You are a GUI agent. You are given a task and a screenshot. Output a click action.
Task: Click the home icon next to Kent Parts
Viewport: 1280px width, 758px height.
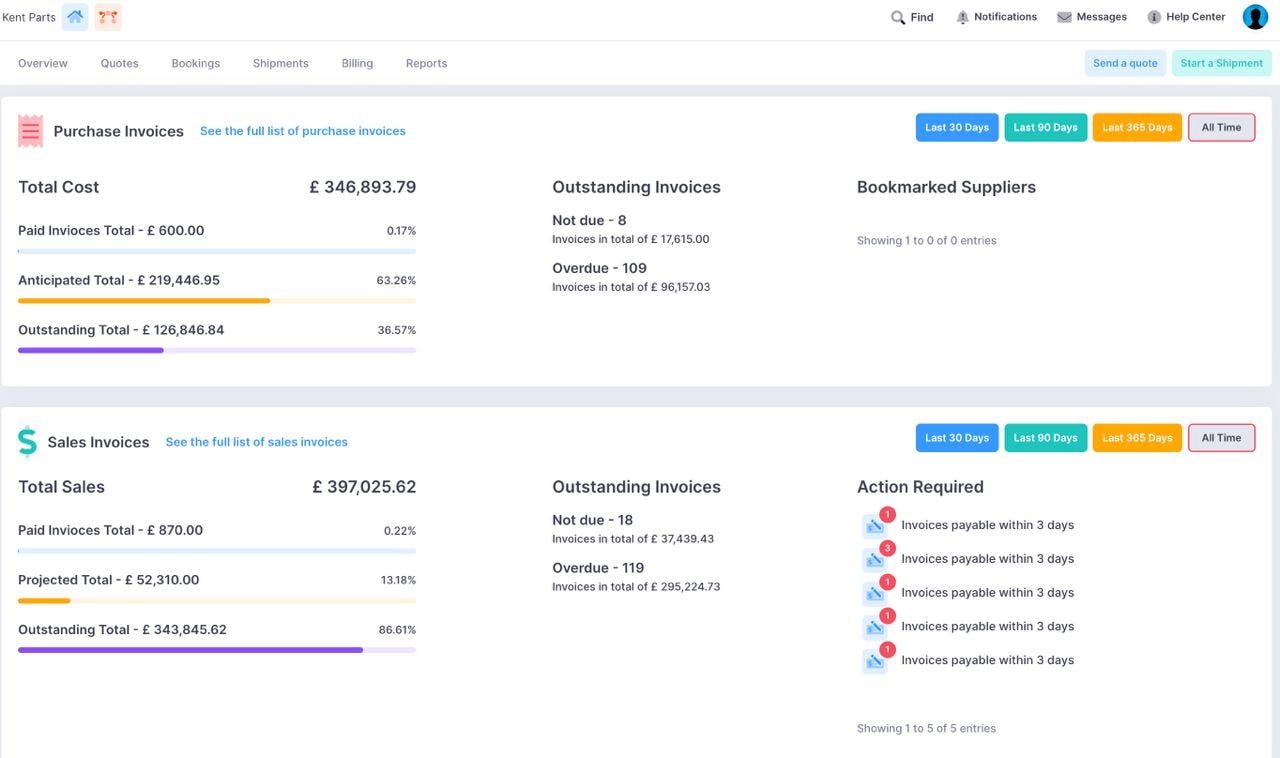coord(74,16)
